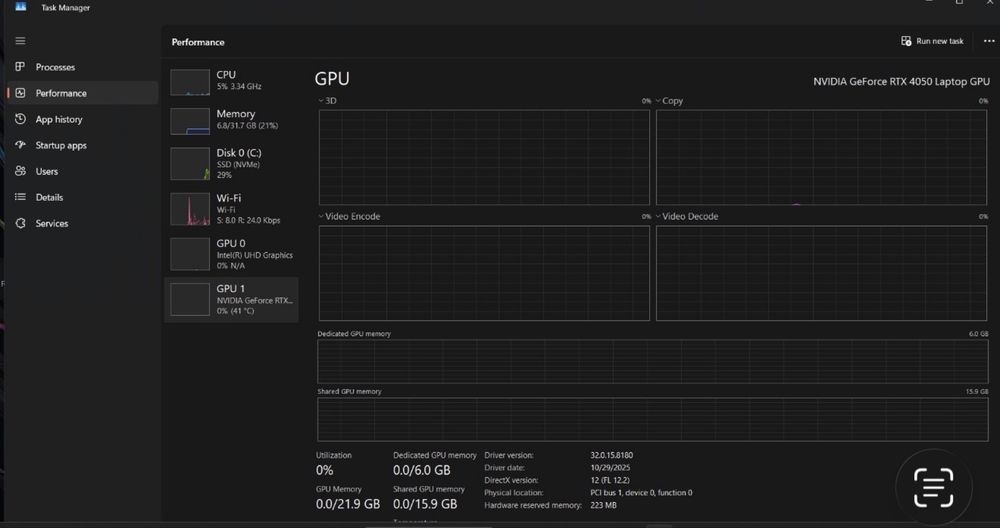1000x528 pixels.
Task: Click the text capture overlay icon
Action: 934,488
